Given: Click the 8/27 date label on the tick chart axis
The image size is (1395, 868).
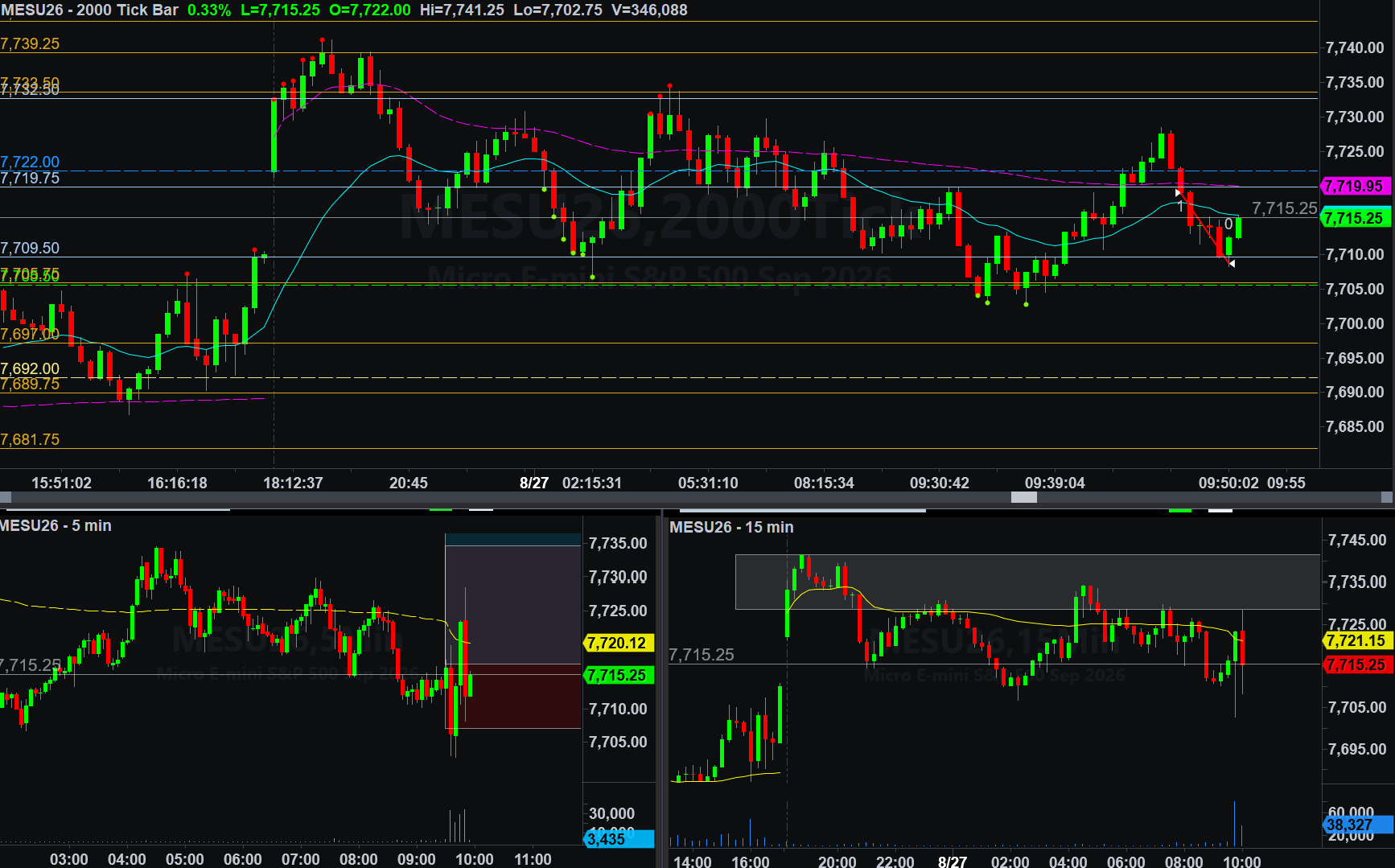Looking at the screenshot, I should point(534,483).
